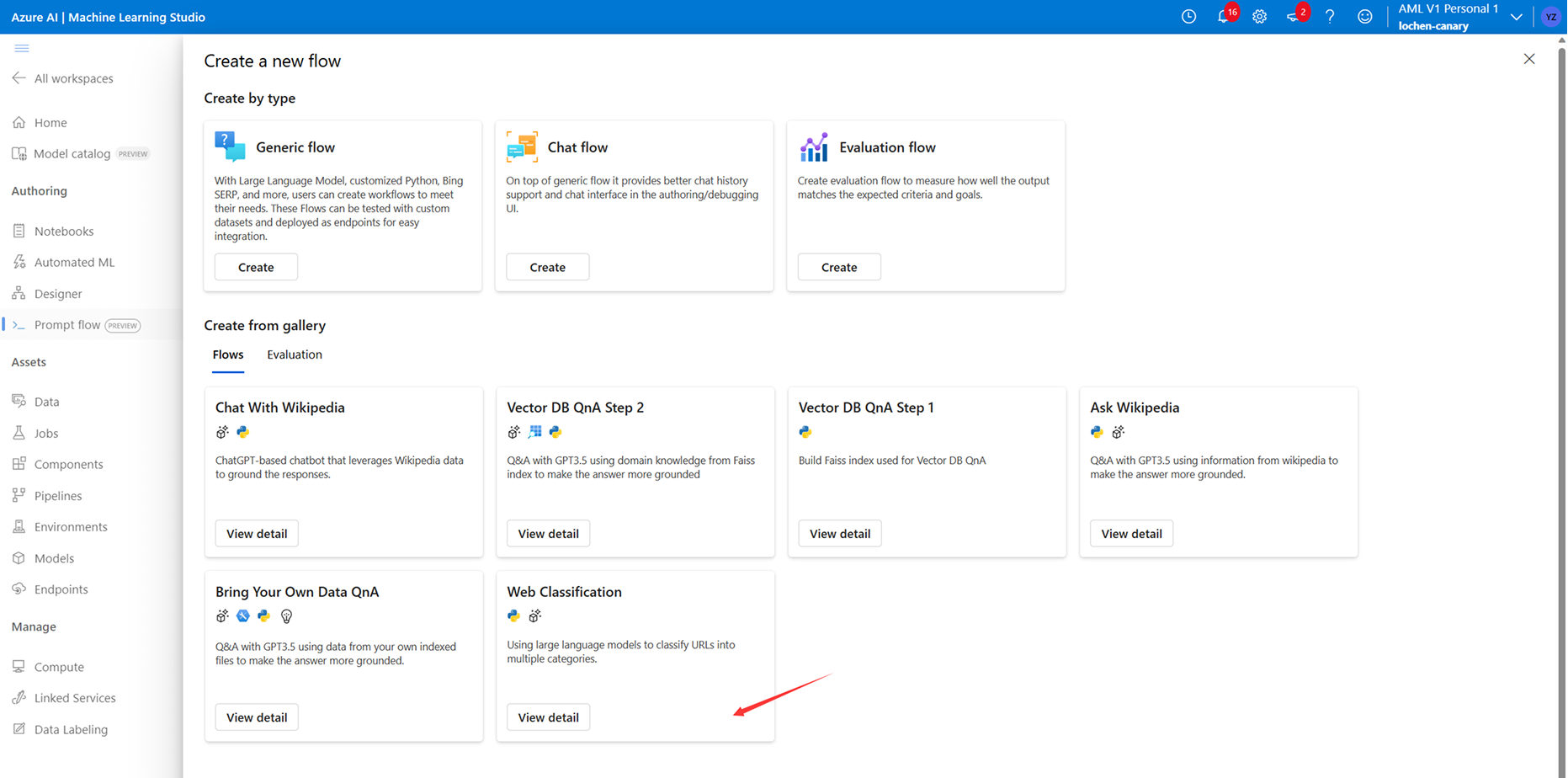Open notifications bell with 16 badge
This screenshot has height=778, width=1568.
[1225, 16]
